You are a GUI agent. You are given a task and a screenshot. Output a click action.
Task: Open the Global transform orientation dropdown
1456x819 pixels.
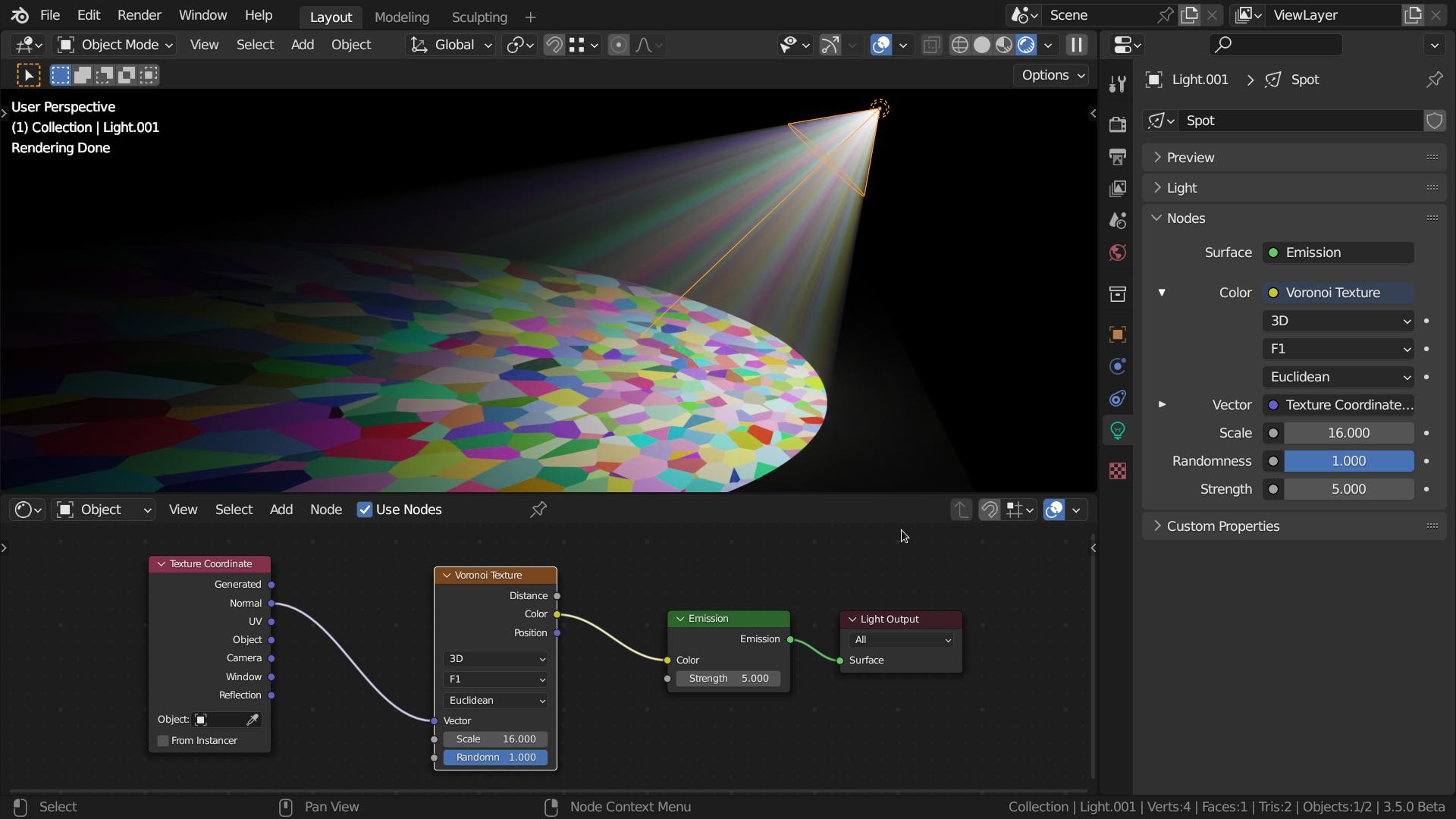tap(450, 45)
